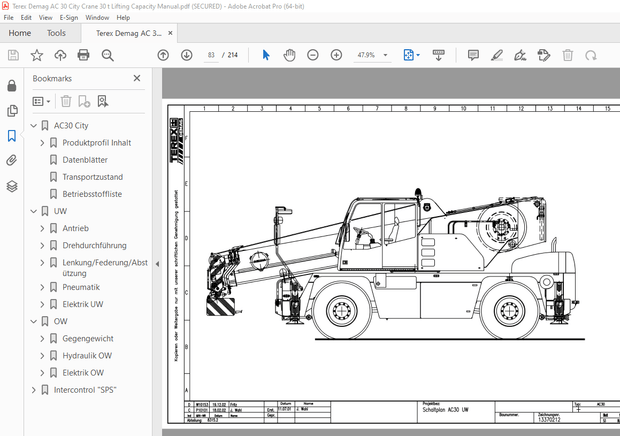The image size is (620, 436).
Task: Open the security lock panel
Action: coord(12,86)
